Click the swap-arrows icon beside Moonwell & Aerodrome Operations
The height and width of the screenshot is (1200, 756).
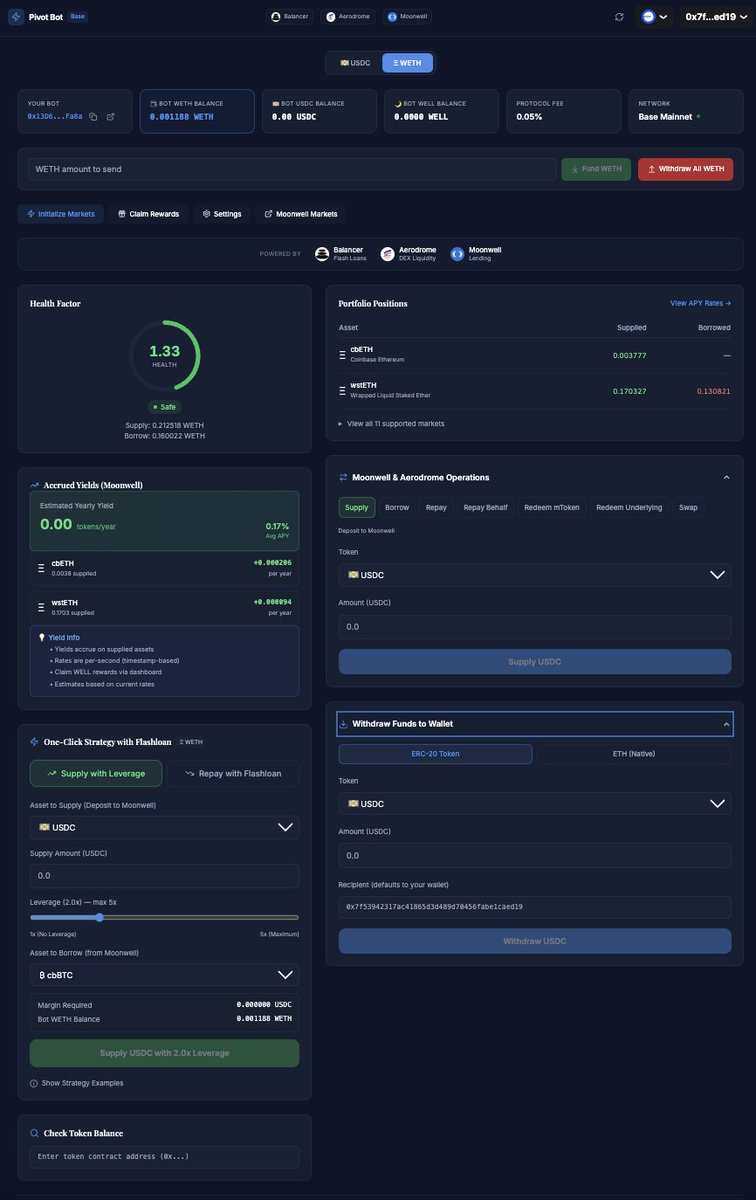(x=344, y=477)
